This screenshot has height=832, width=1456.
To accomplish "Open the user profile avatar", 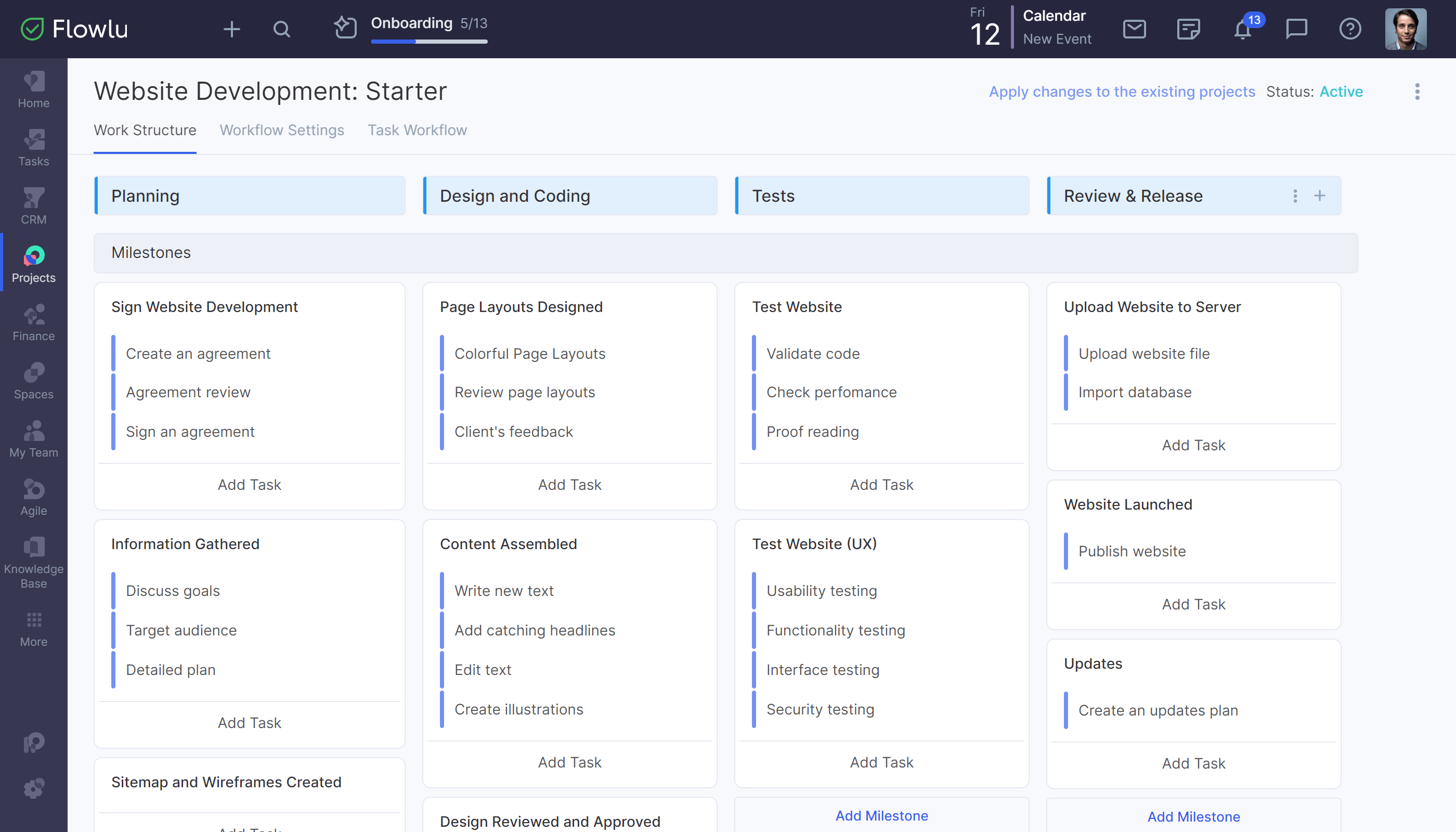I will [x=1405, y=29].
